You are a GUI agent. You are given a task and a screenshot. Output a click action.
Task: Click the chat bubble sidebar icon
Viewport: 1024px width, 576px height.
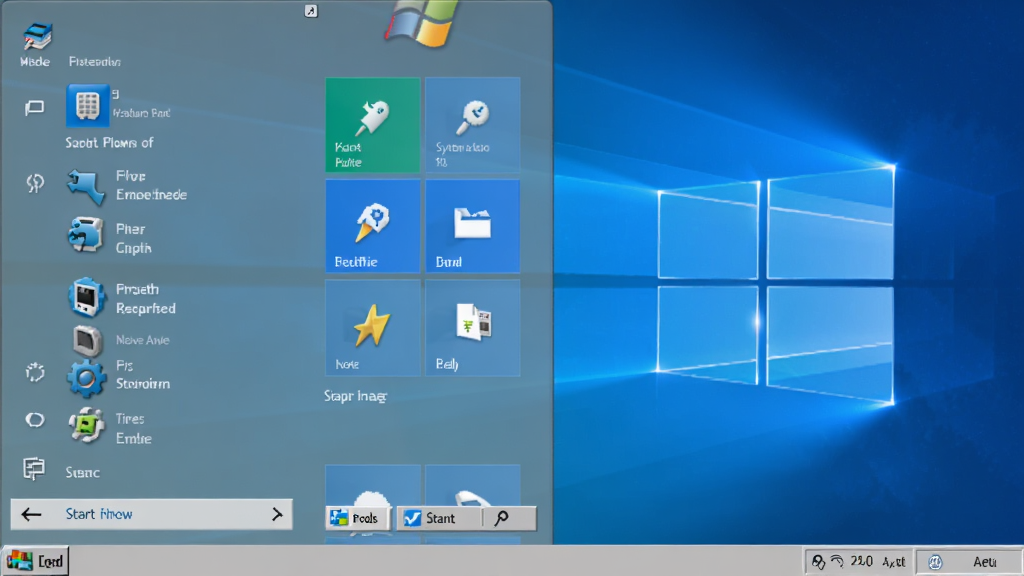(35, 107)
